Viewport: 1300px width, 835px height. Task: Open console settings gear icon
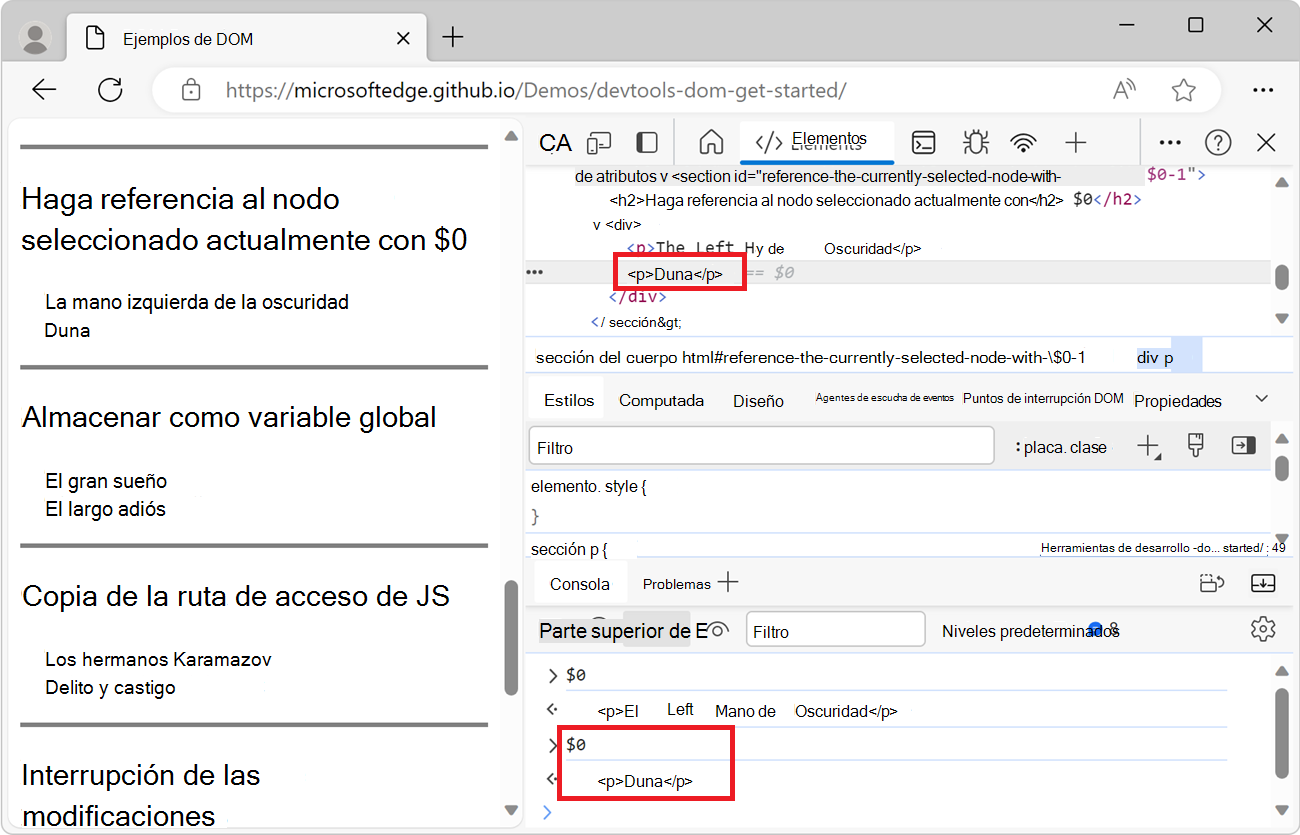1263,629
